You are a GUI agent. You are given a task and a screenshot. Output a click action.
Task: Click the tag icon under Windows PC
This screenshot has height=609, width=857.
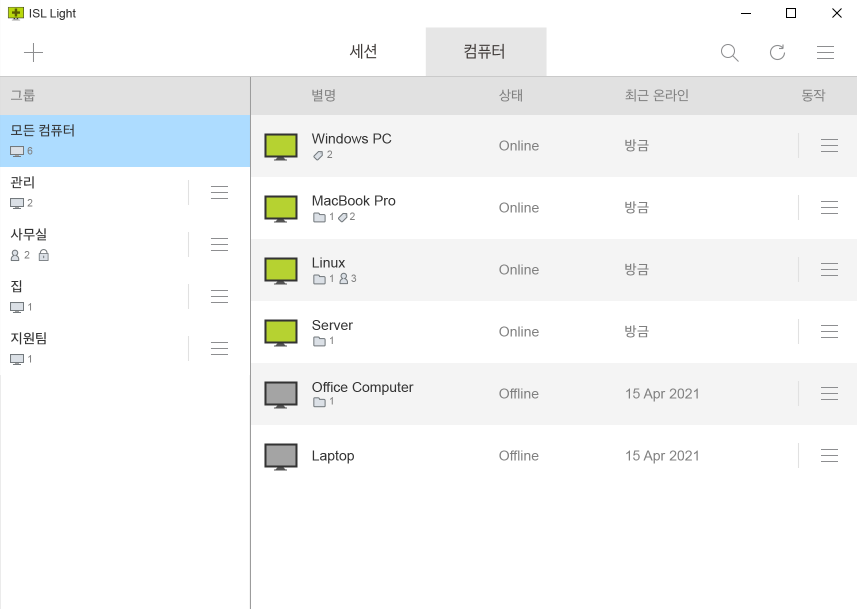pos(318,155)
